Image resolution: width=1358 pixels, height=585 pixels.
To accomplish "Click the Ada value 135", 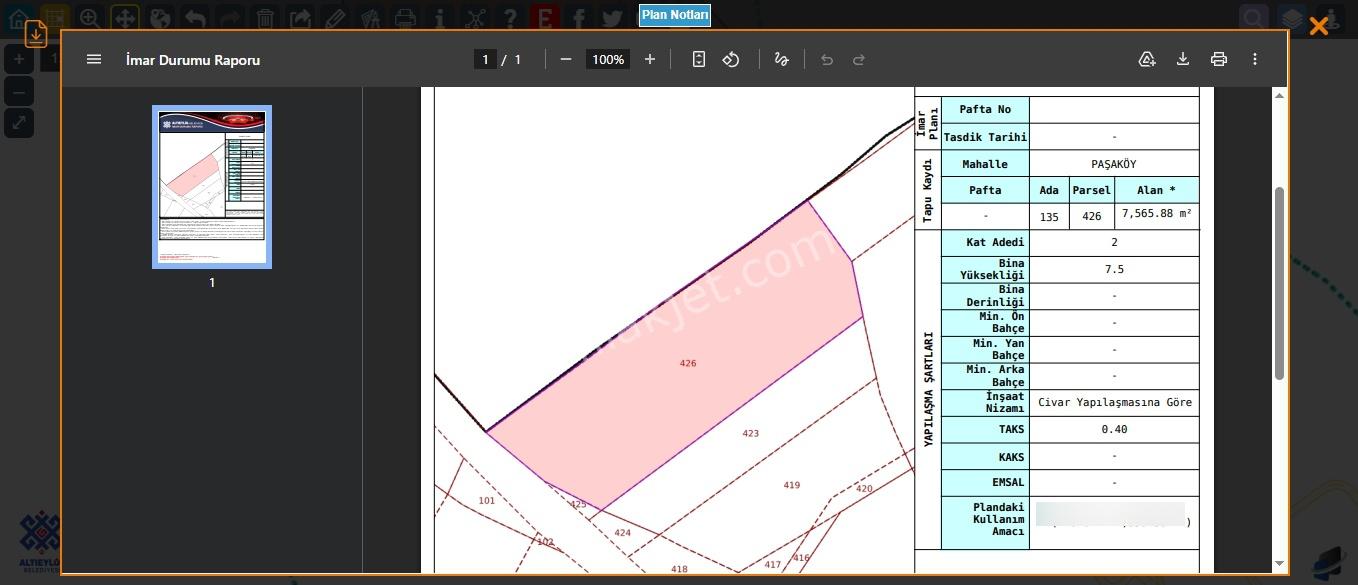I will [1049, 216].
